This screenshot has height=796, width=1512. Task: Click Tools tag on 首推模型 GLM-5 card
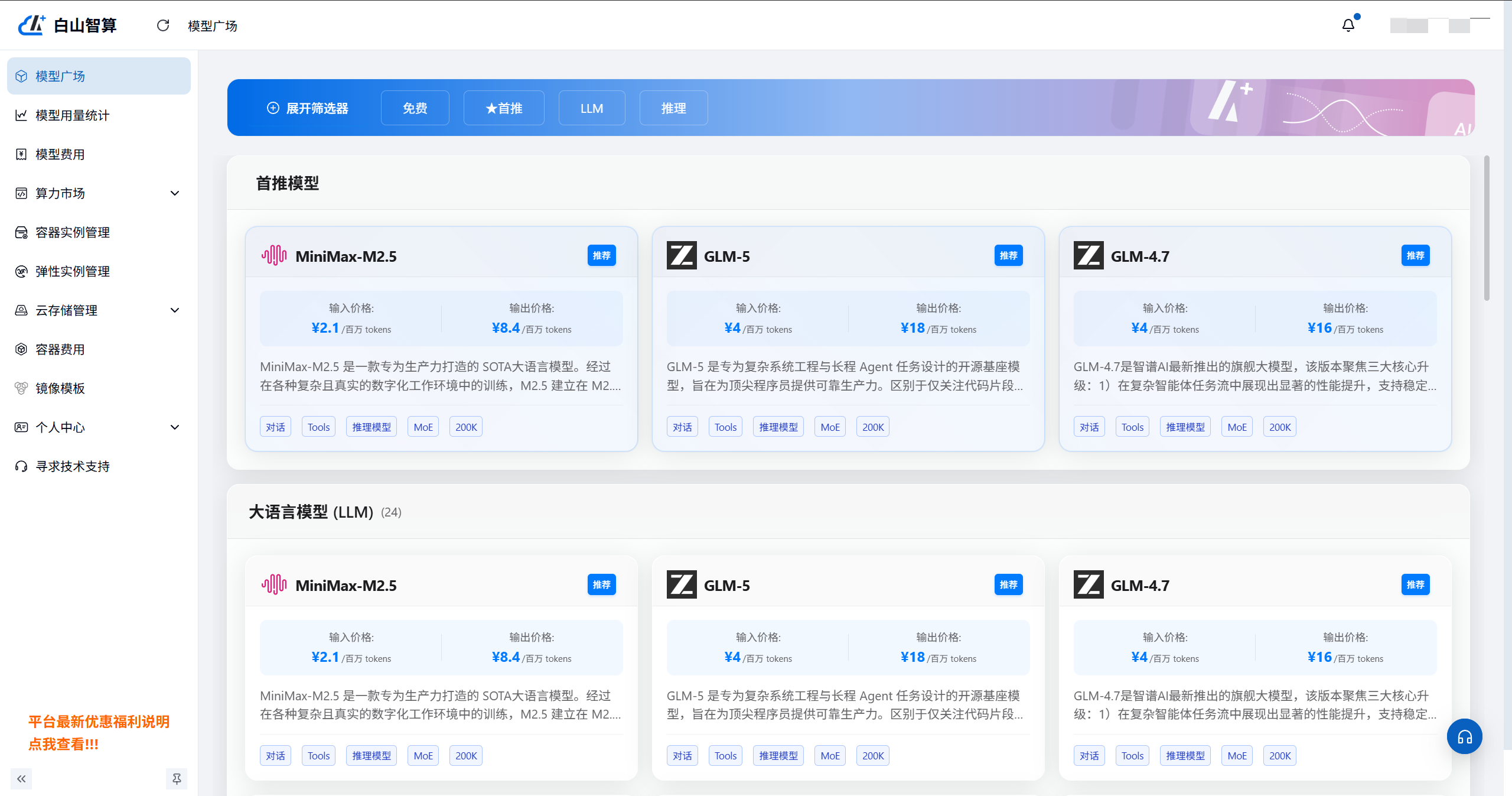tap(725, 427)
